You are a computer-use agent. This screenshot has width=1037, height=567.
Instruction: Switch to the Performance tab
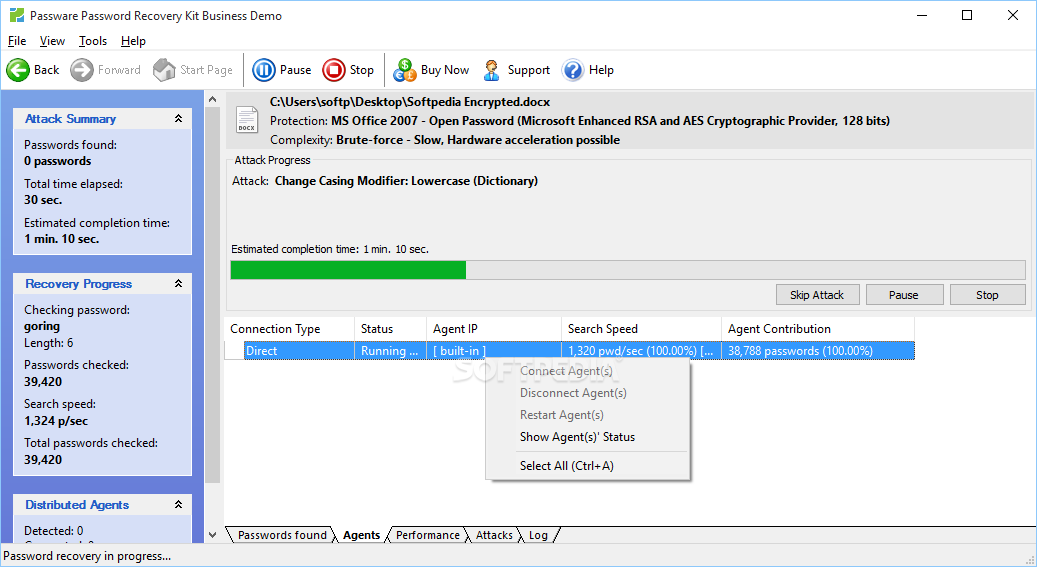pyautogui.click(x=427, y=535)
